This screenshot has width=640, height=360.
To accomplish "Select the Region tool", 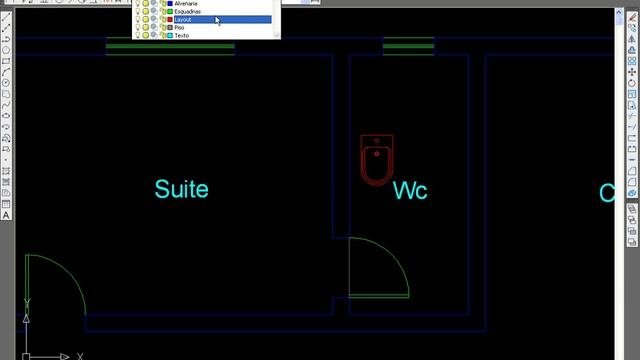I will [6, 193].
